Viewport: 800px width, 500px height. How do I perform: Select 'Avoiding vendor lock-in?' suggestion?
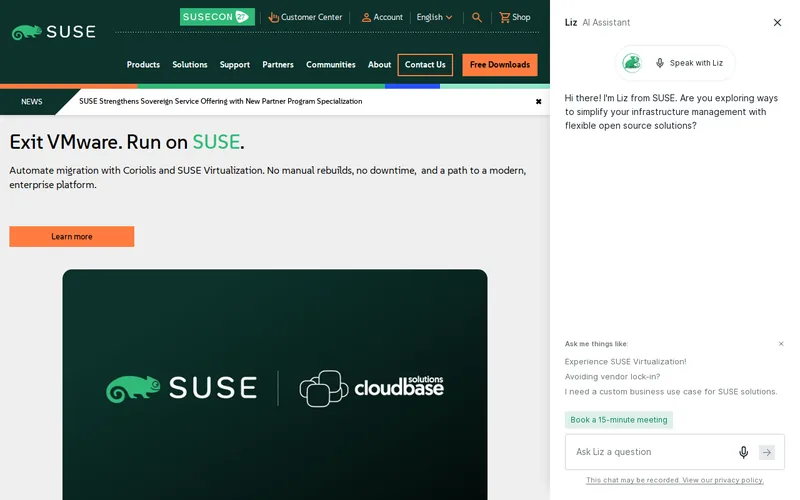[x=612, y=377]
